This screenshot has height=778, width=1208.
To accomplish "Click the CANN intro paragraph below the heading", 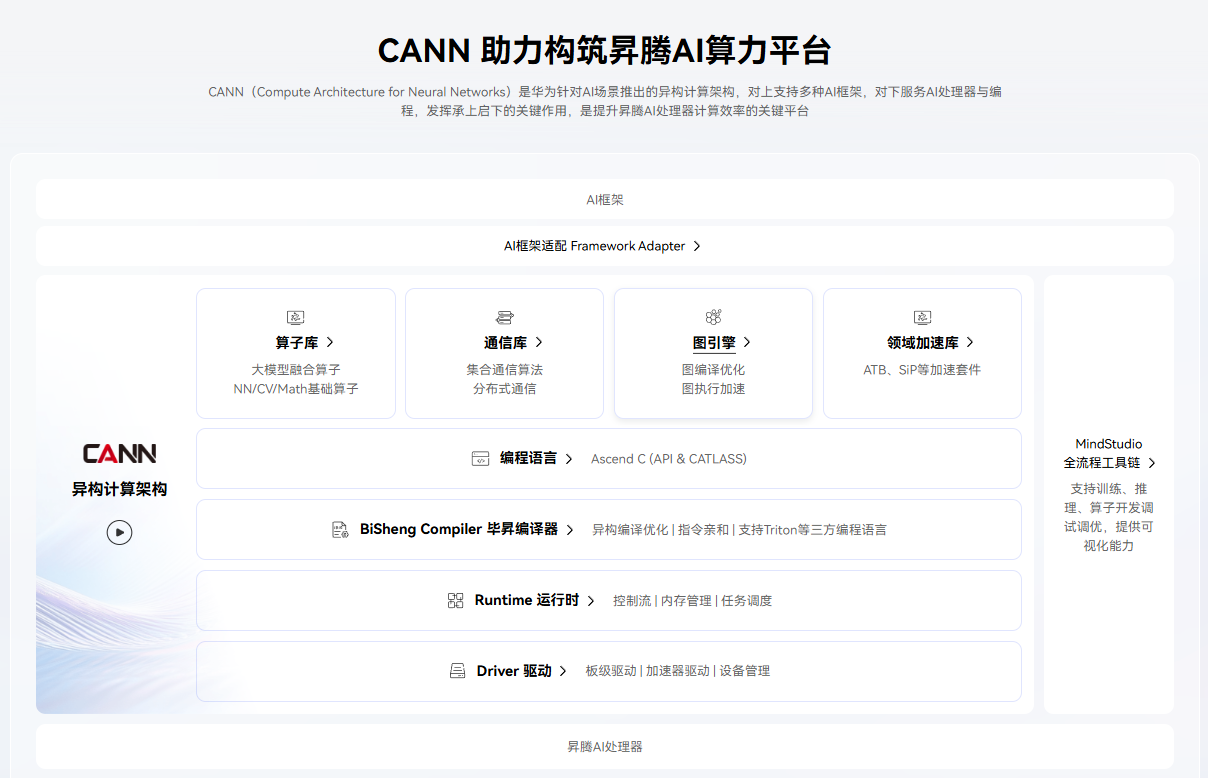I will click(605, 101).
